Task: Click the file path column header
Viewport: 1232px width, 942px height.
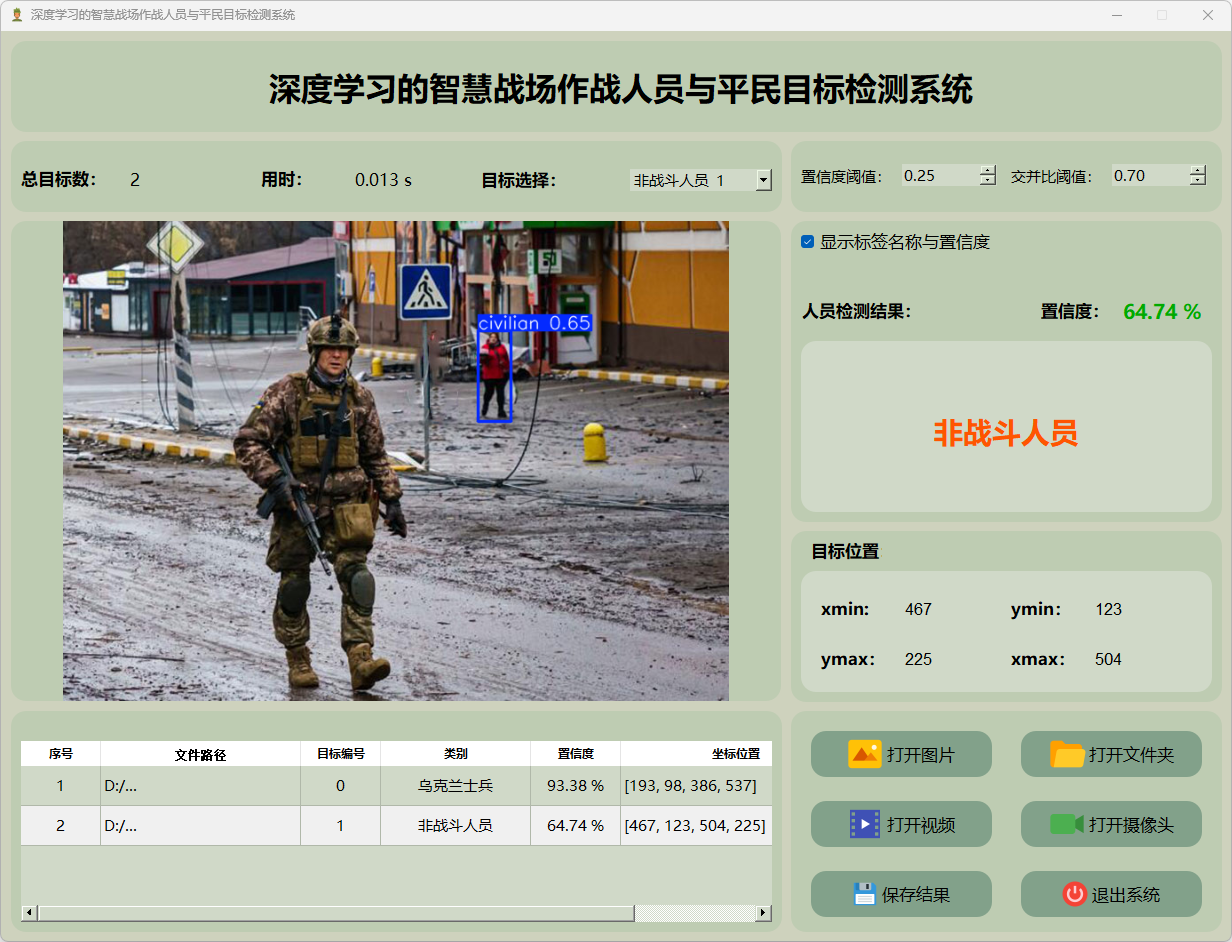Action: tap(200, 754)
